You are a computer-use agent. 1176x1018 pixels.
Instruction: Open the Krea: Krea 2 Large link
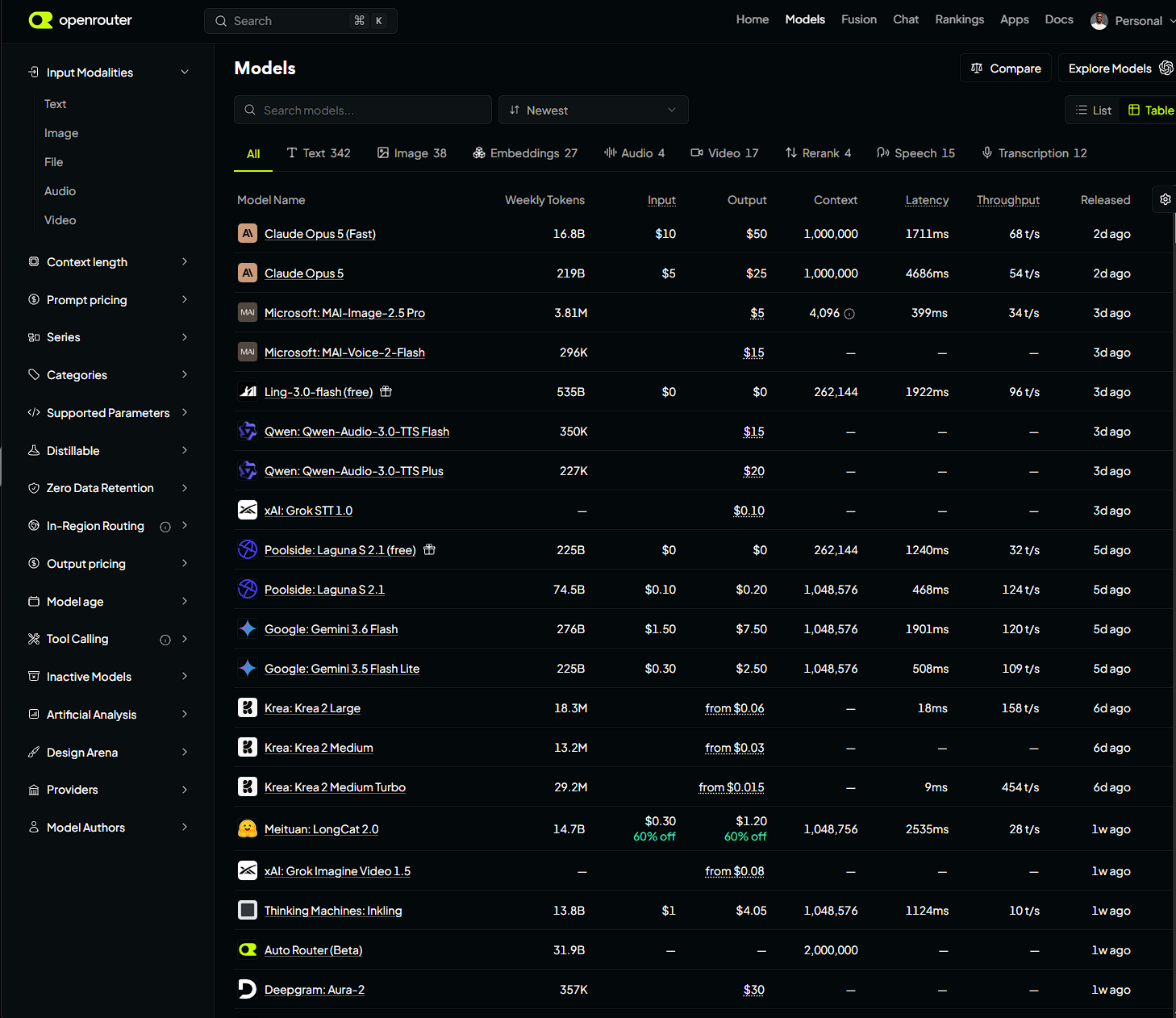[312, 708]
